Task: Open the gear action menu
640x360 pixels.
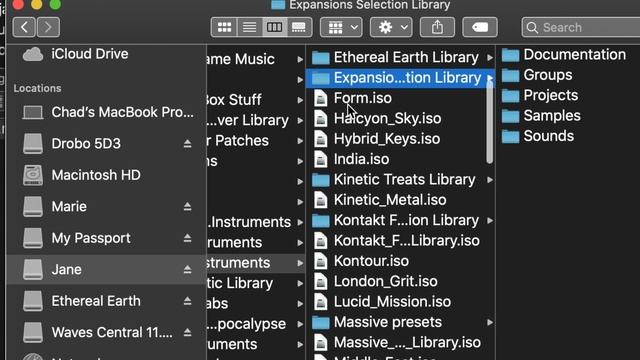Action: (x=391, y=27)
